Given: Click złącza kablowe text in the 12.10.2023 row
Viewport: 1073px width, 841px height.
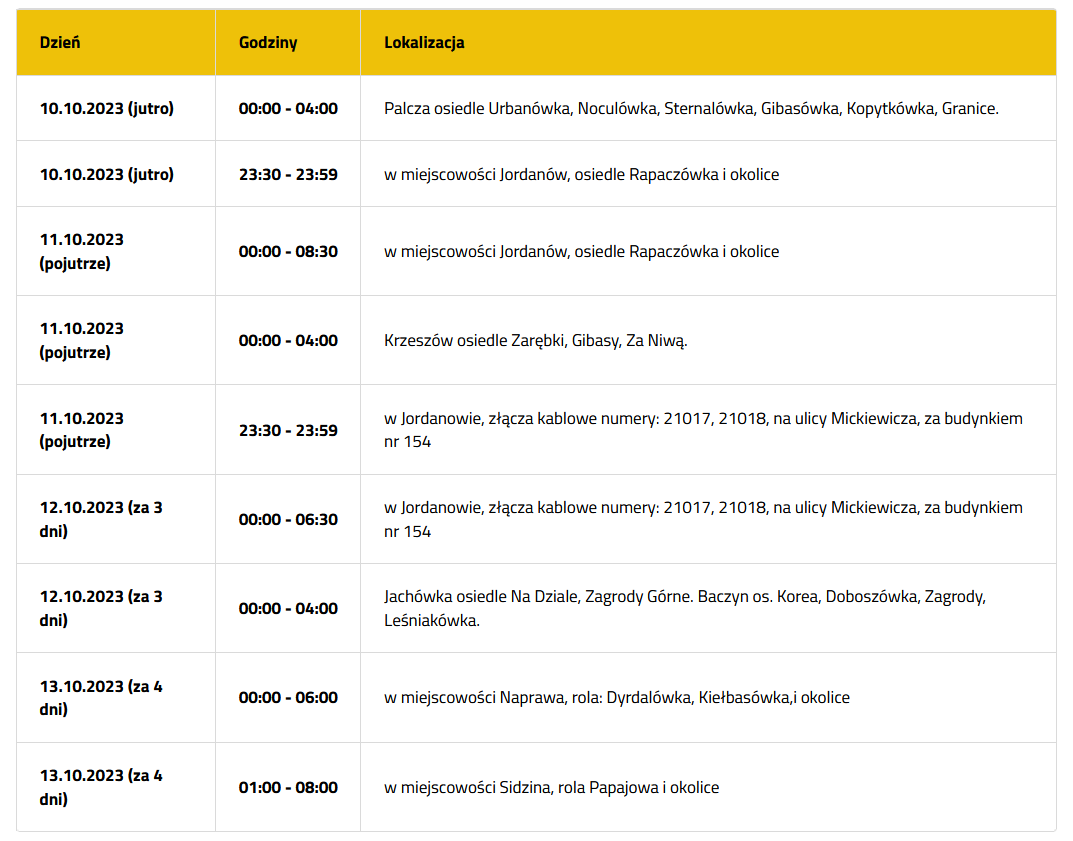Looking at the screenshot, I should coord(539,508).
